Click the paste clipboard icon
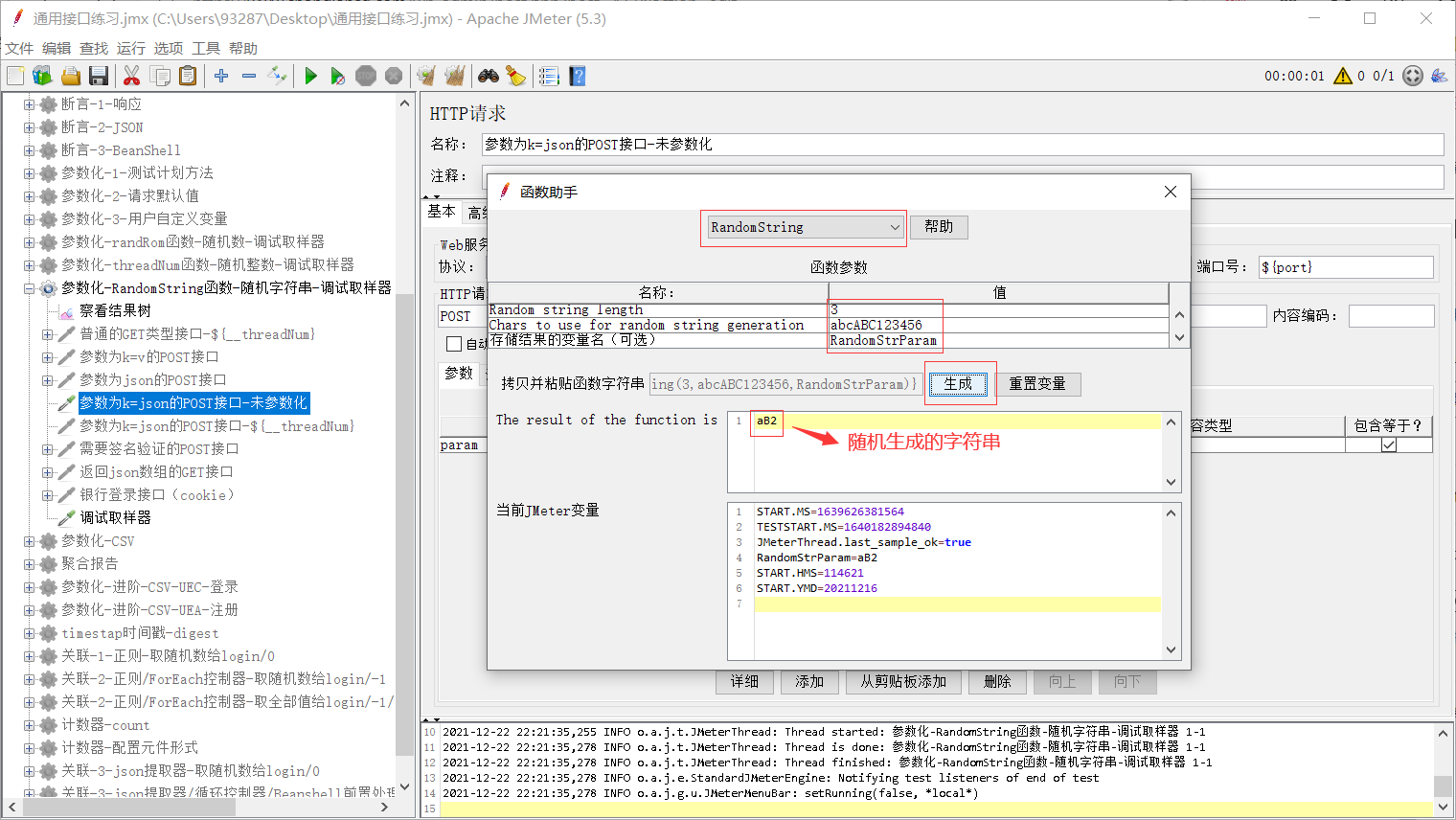 coord(188,76)
